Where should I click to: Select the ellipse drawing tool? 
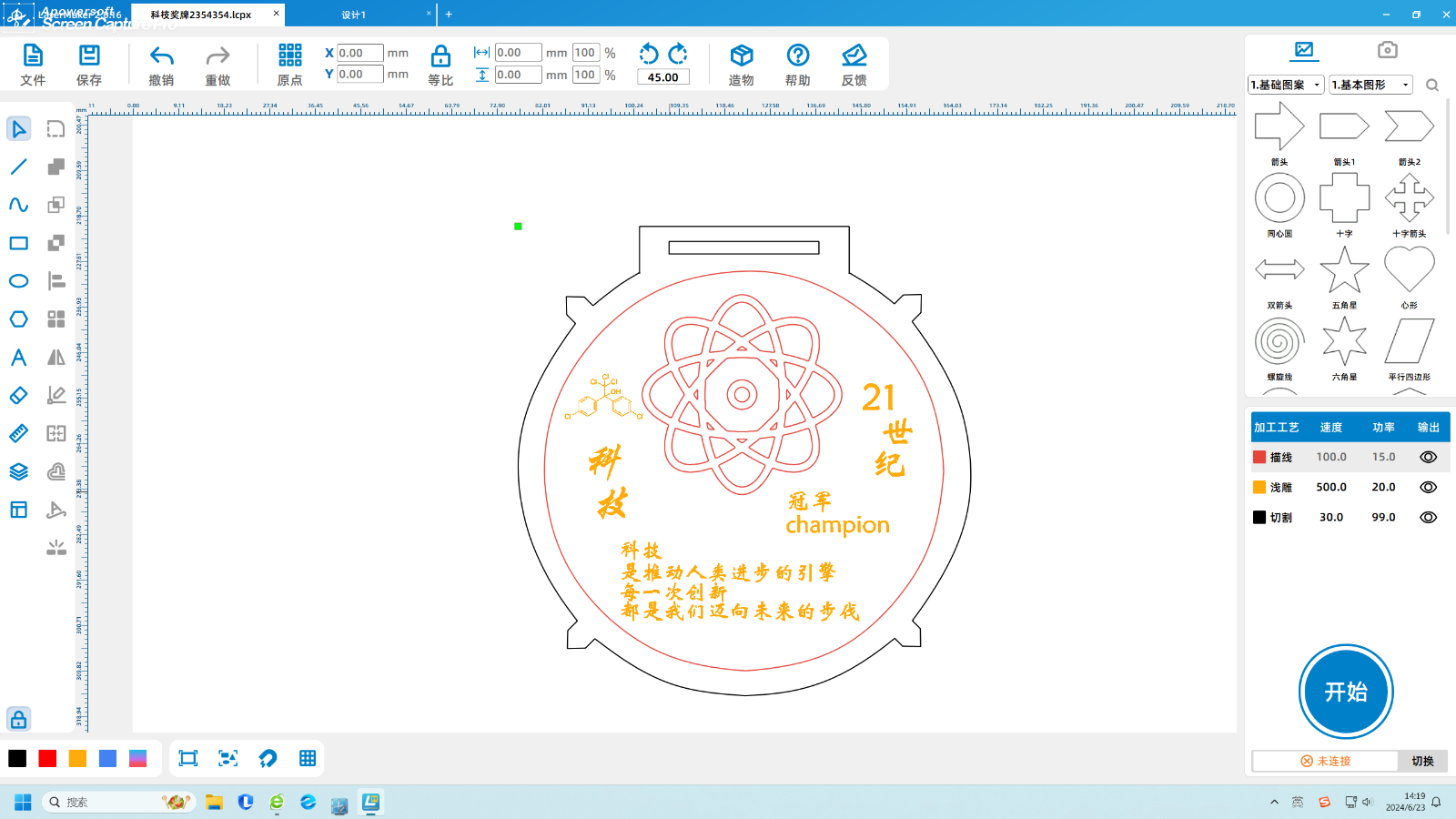[x=18, y=281]
